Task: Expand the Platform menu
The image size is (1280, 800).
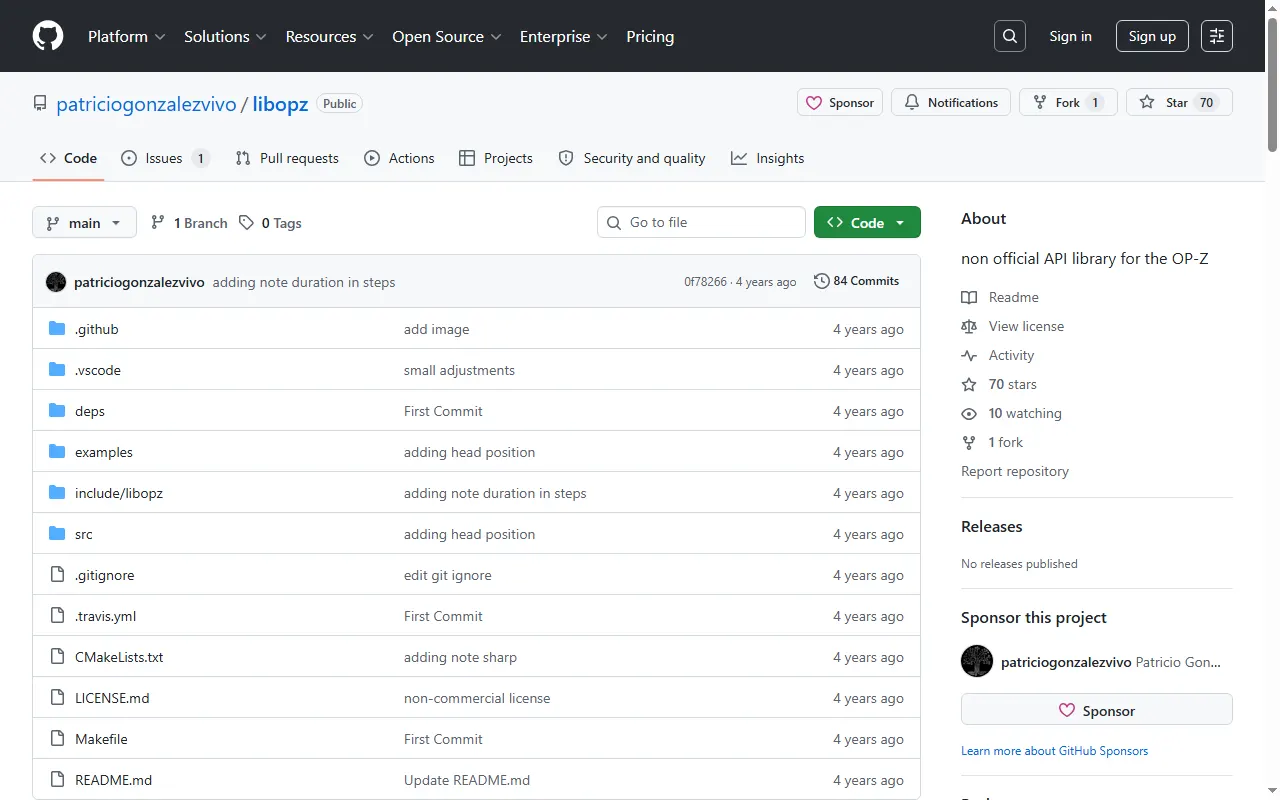Action: (x=126, y=36)
